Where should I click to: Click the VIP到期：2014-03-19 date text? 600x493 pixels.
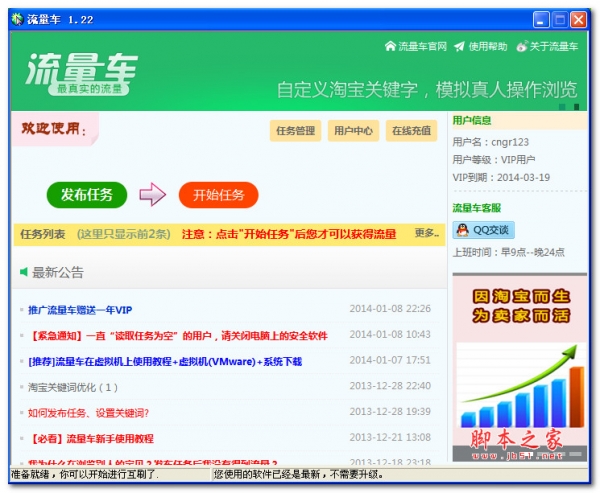point(501,177)
